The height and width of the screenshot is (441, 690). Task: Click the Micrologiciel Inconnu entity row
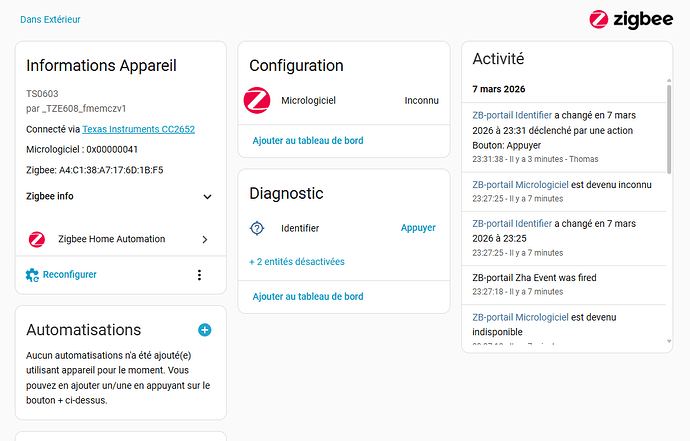click(x=344, y=100)
